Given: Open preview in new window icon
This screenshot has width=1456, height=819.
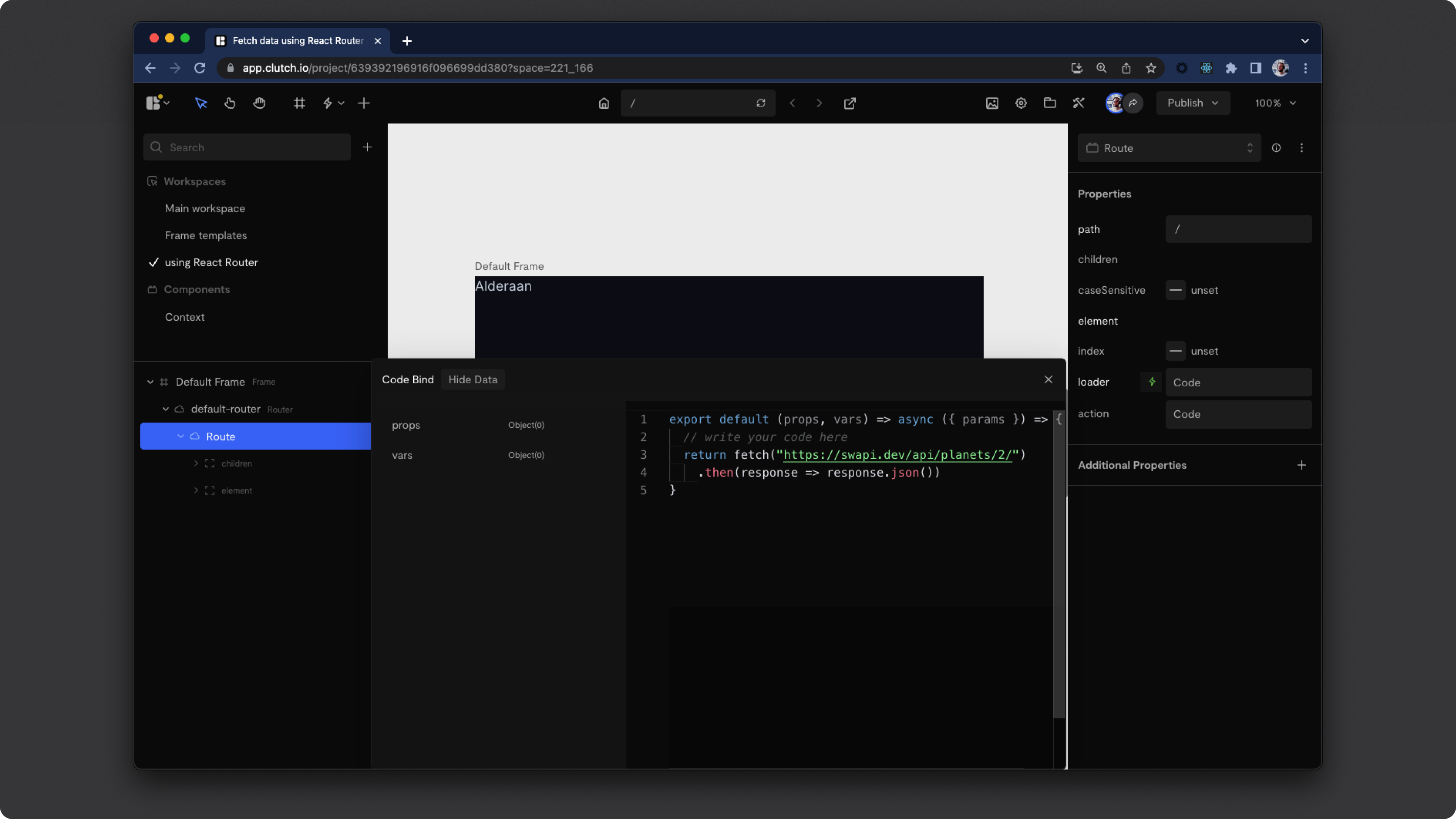Looking at the screenshot, I should tap(849, 103).
